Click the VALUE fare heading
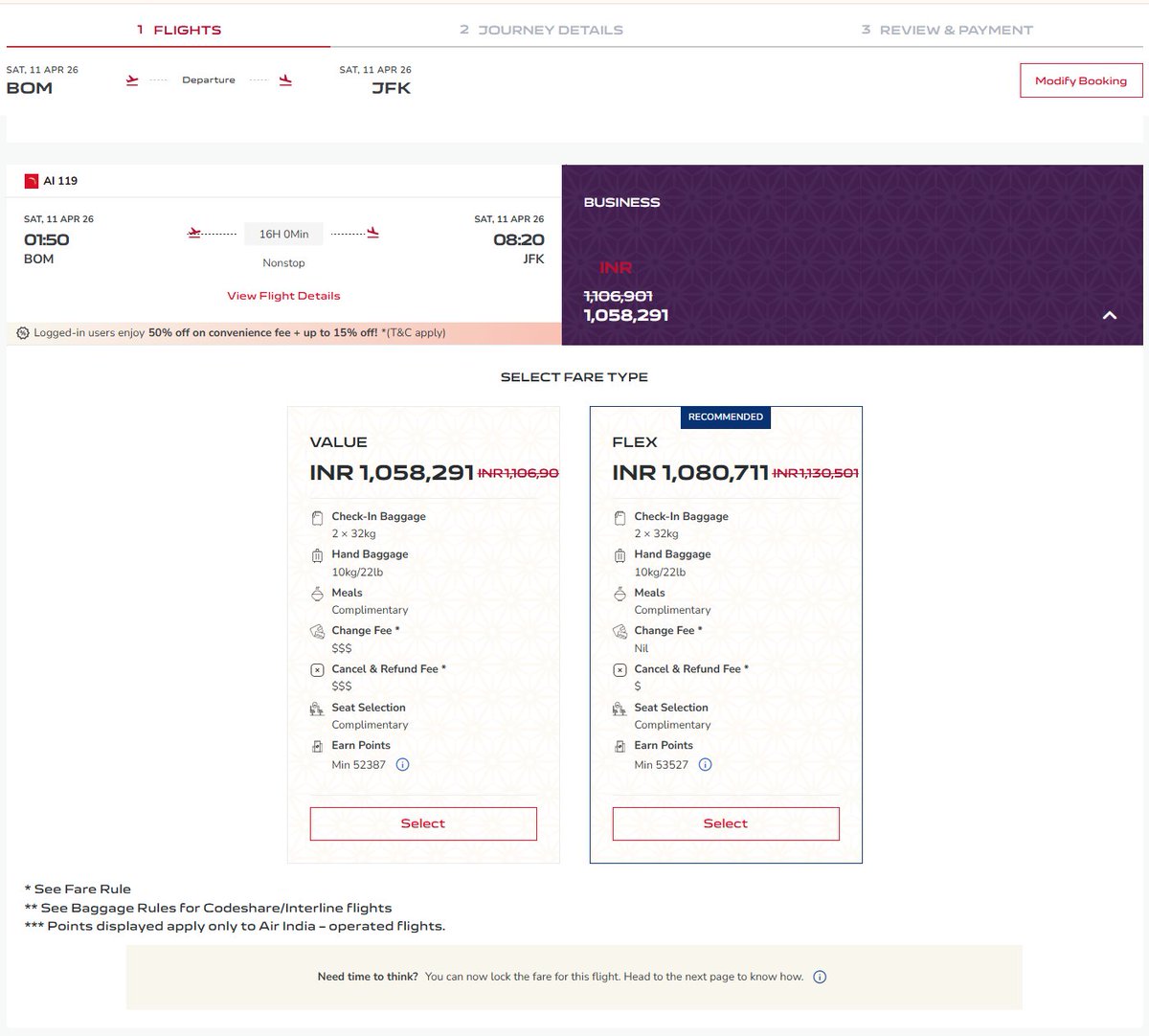 pos(339,442)
